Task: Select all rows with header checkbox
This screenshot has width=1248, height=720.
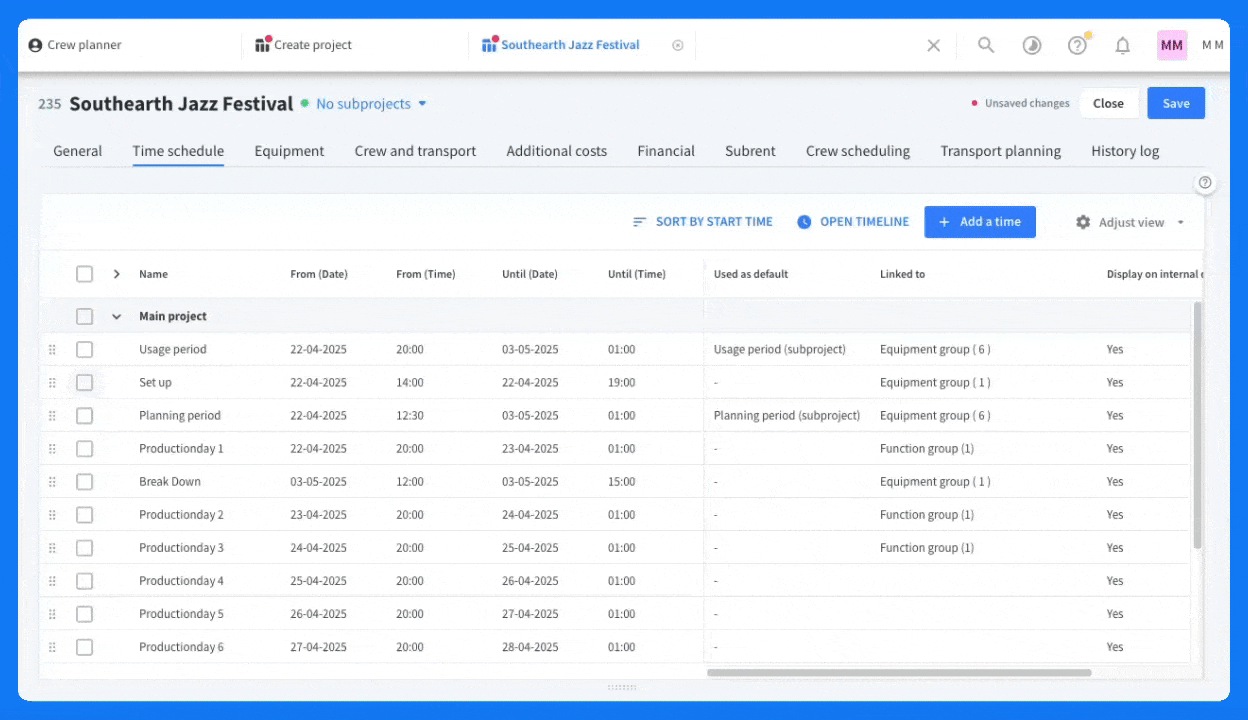Action: pos(84,274)
